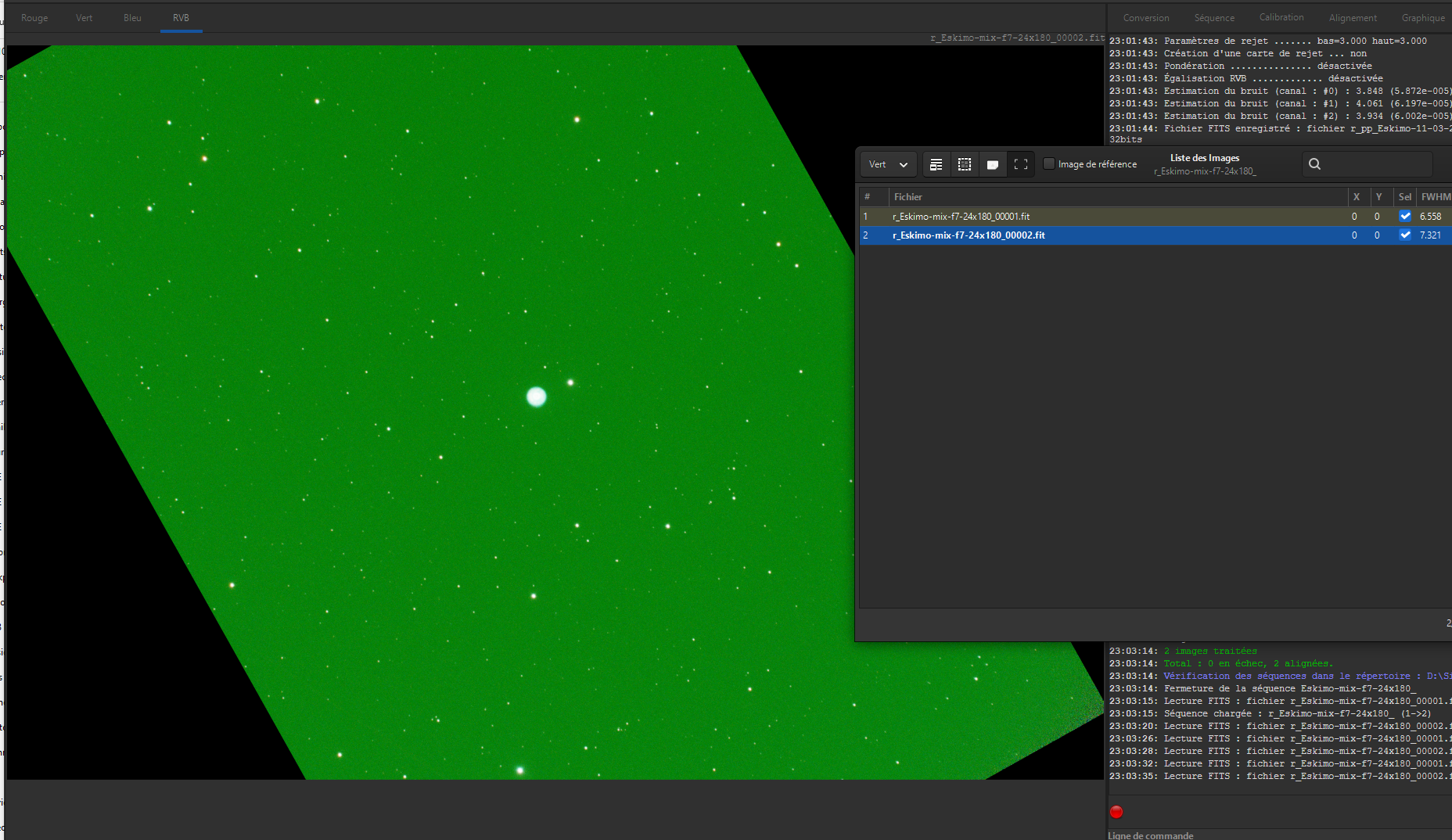Open the Séquence tab
This screenshot has height=840, width=1452.
tap(1214, 18)
